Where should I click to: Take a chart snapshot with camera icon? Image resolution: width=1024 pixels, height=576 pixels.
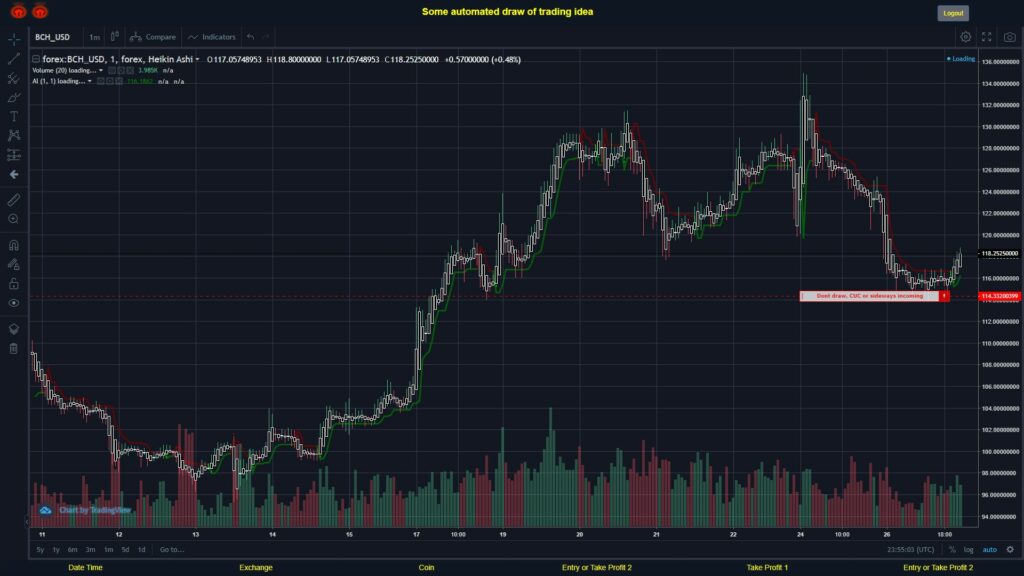click(x=1010, y=37)
